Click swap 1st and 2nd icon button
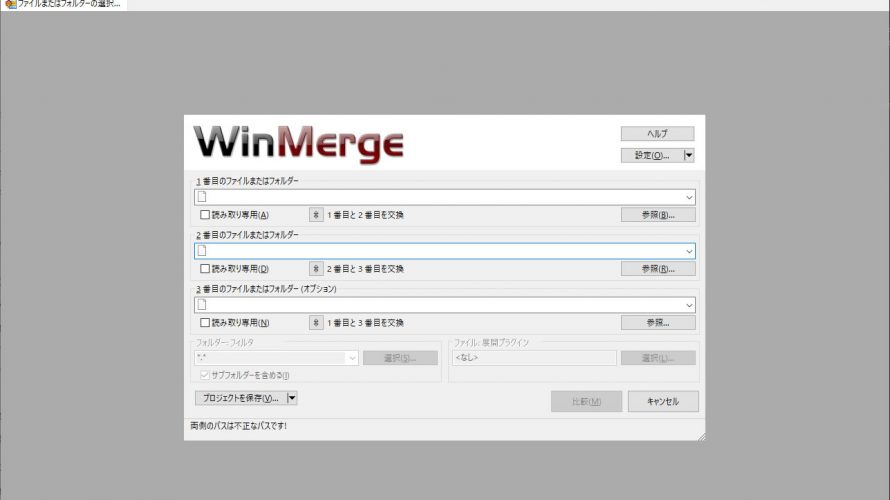Image resolution: width=890 pixels, height=500 pixels. 316,215
